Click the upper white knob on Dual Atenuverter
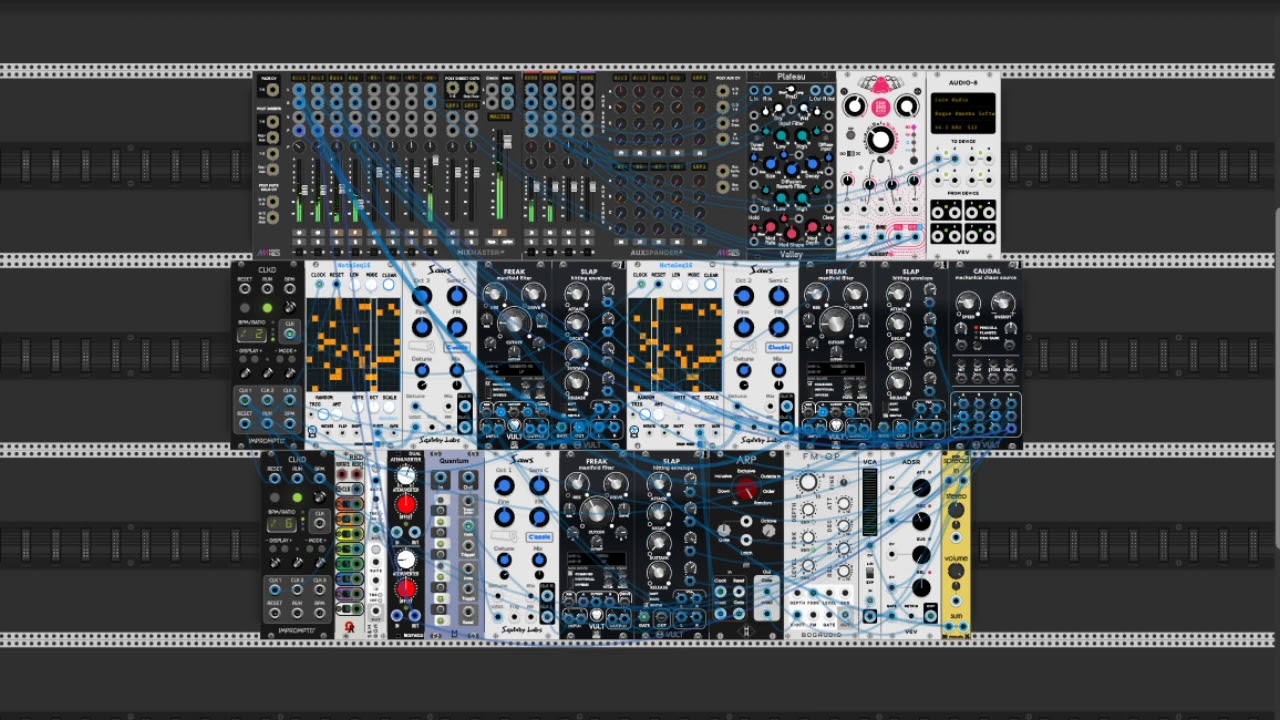1280x720 pixels. (405, 477)
